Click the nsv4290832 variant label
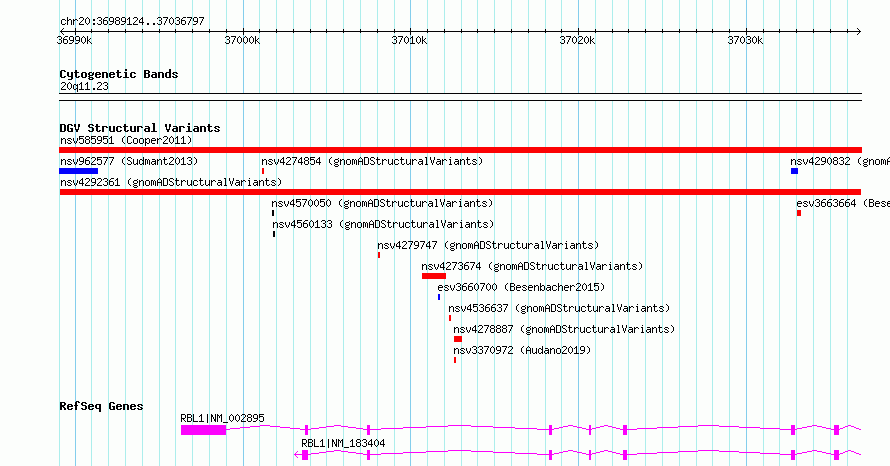 [x=839, y=161]
